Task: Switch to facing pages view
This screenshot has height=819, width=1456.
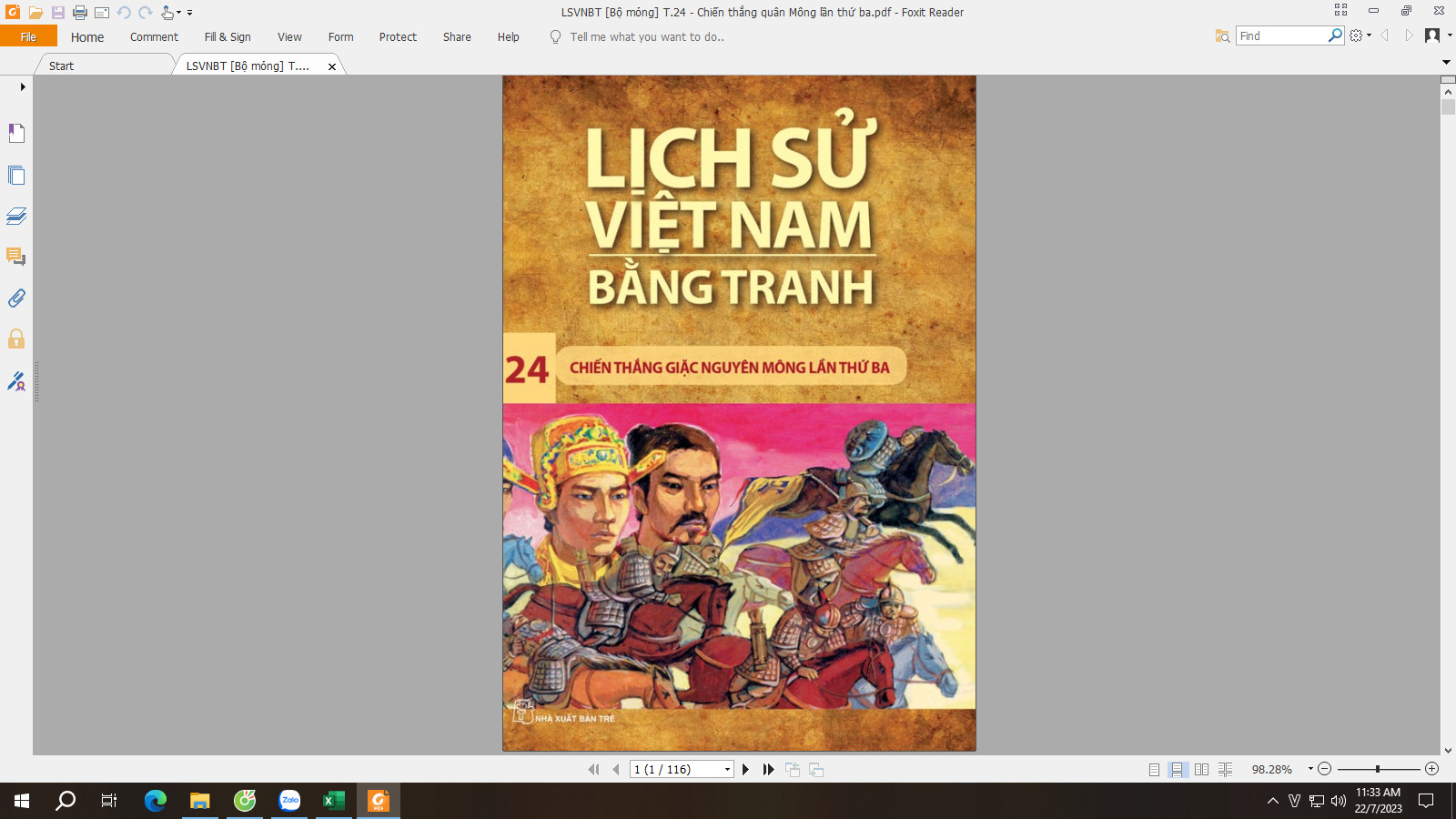Action: 1201,769
